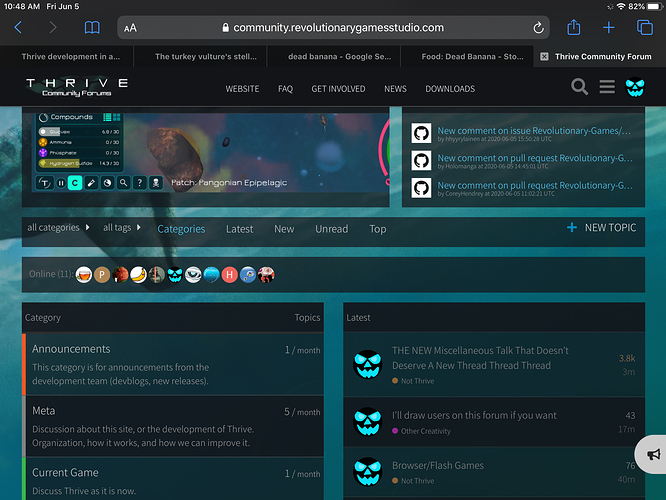Click 'Other Creativity' category tag

pyautogui.click(x=421, y=431)
